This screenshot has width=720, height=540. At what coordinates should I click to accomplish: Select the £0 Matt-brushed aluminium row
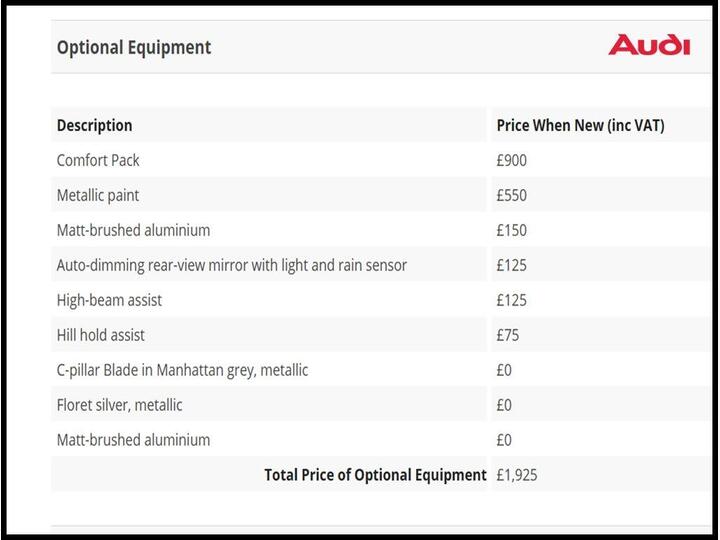point(133,440)
